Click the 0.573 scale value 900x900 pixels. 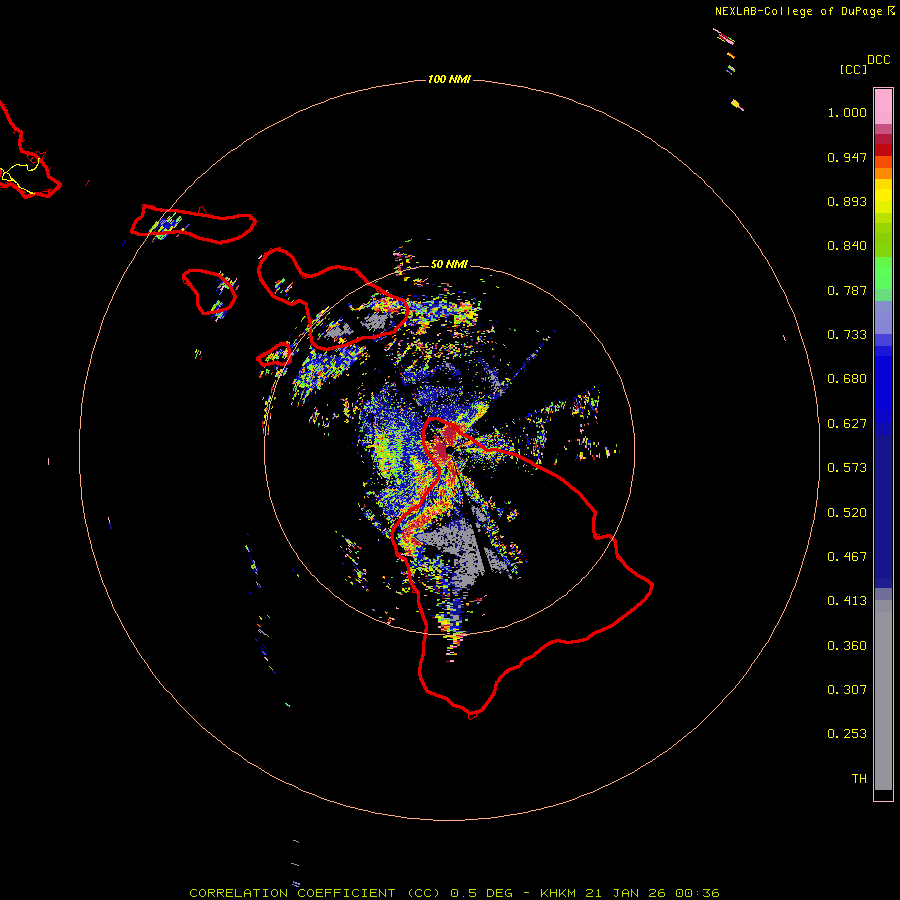pyautogui.click(x=847, y=468)
